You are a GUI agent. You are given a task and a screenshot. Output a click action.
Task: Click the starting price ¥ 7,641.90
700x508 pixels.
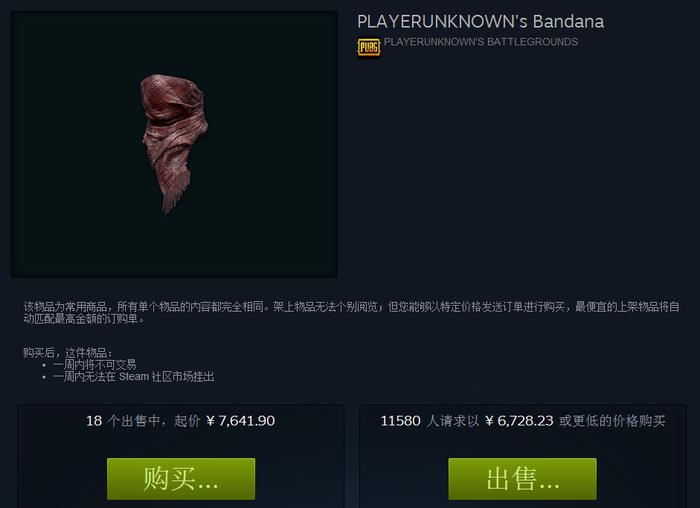pos(241,421)
